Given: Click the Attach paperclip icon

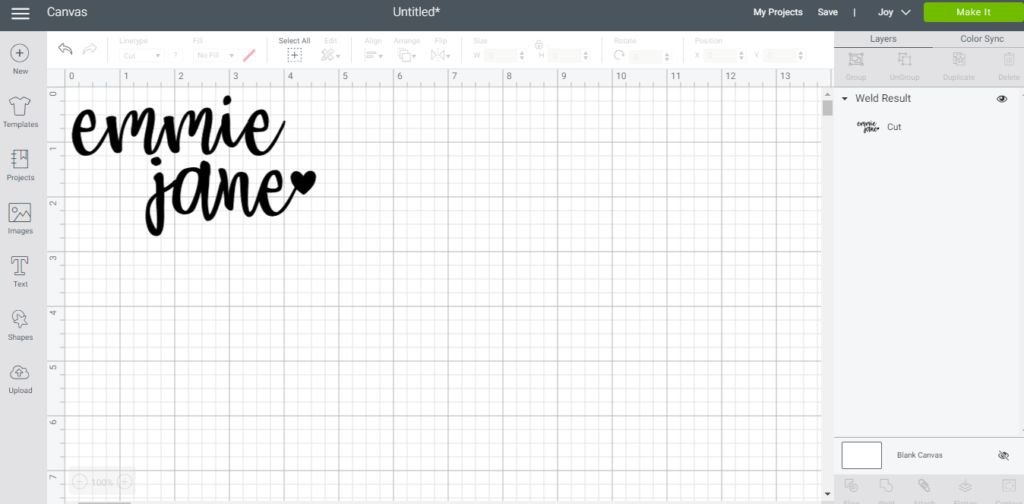Looking at the screenshot, I should click(x=923, y=486).
